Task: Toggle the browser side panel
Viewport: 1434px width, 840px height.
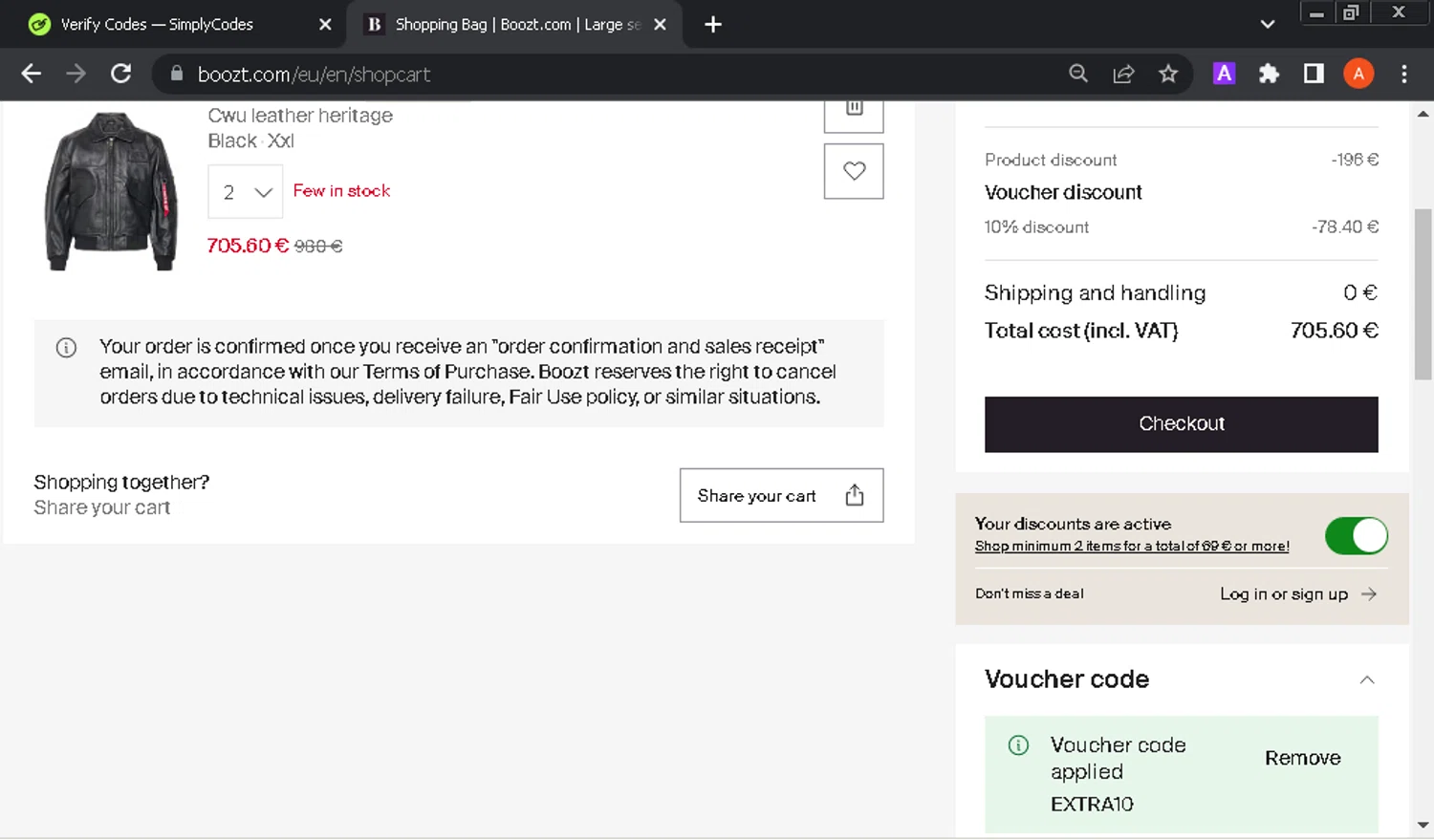Action: point(1314,74)
